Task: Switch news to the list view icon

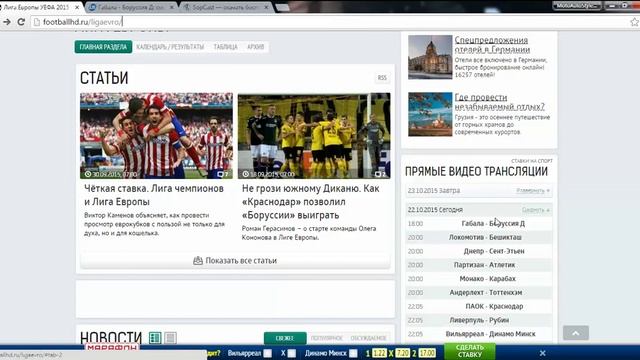Action: [x=171, y=338]
